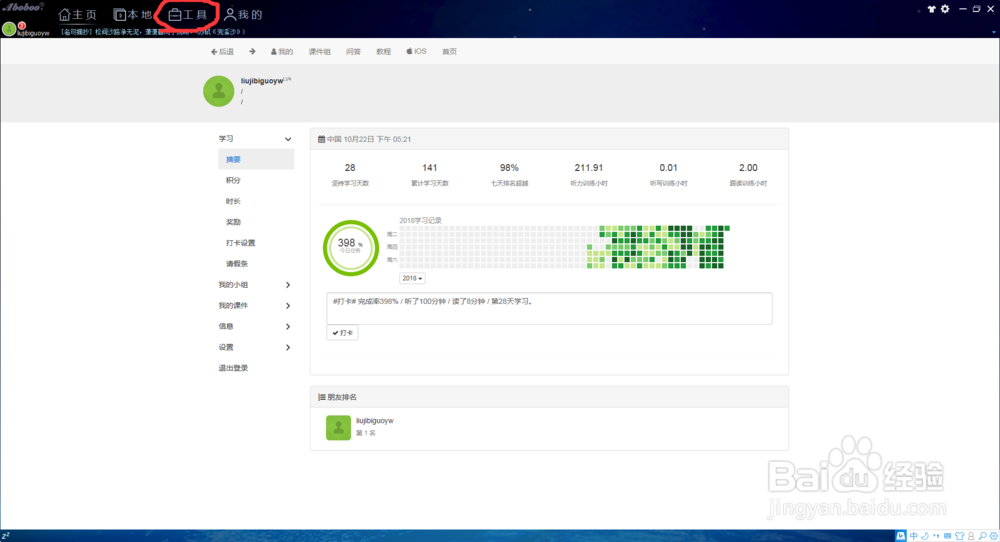This screenshot has height=542, width=1000.
Task: Open 打卡设置 in the sidebar
Action: pyautogui.click(x=240, y=243)
